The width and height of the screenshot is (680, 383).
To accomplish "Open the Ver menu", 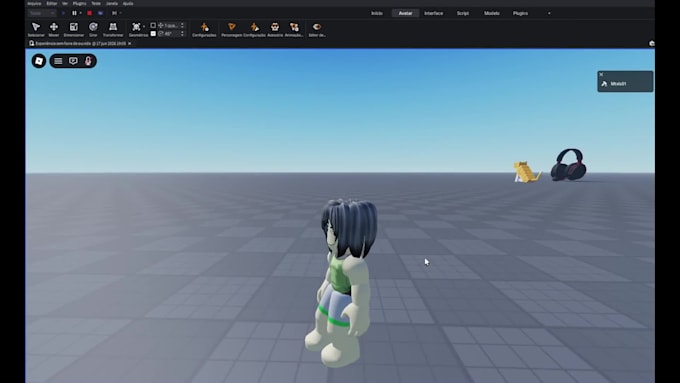I will [x=65, y=3].
